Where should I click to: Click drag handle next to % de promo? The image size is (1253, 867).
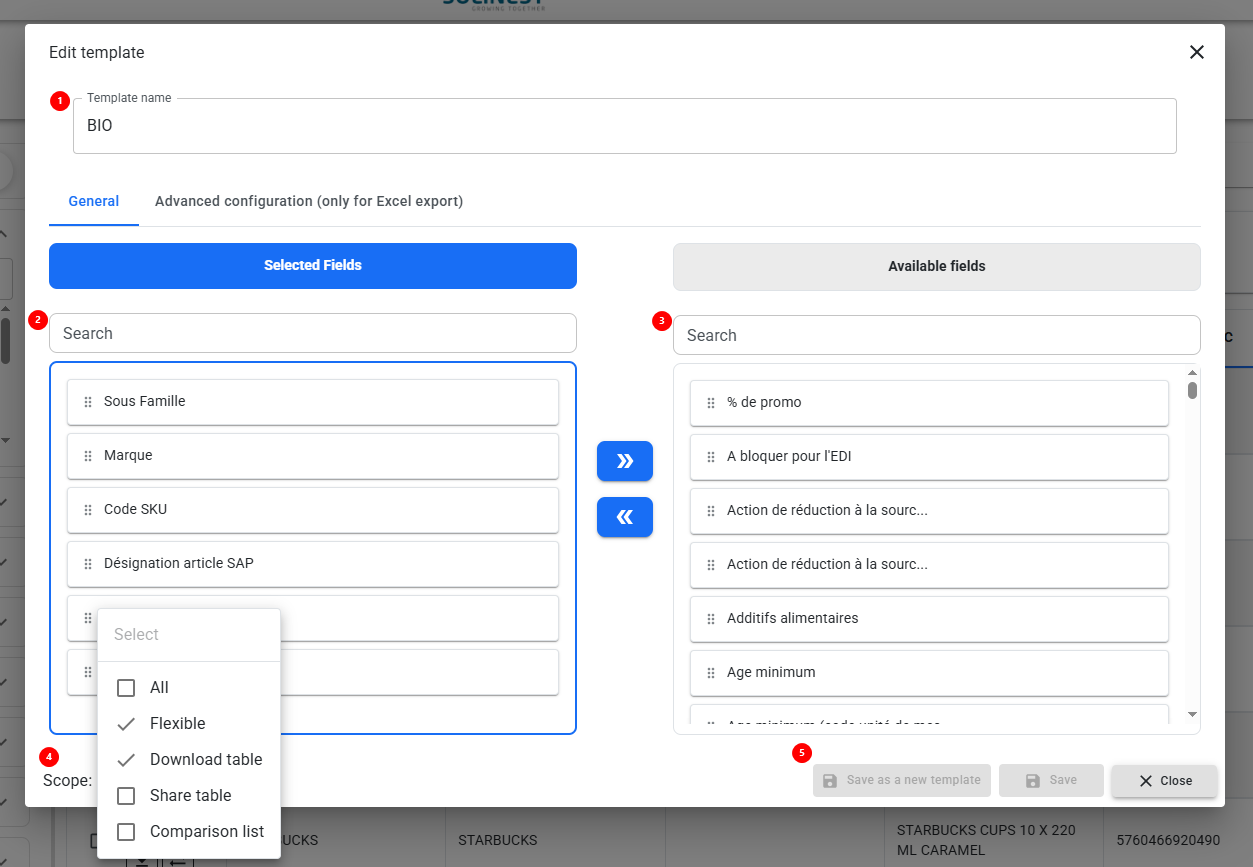[711, 403]
